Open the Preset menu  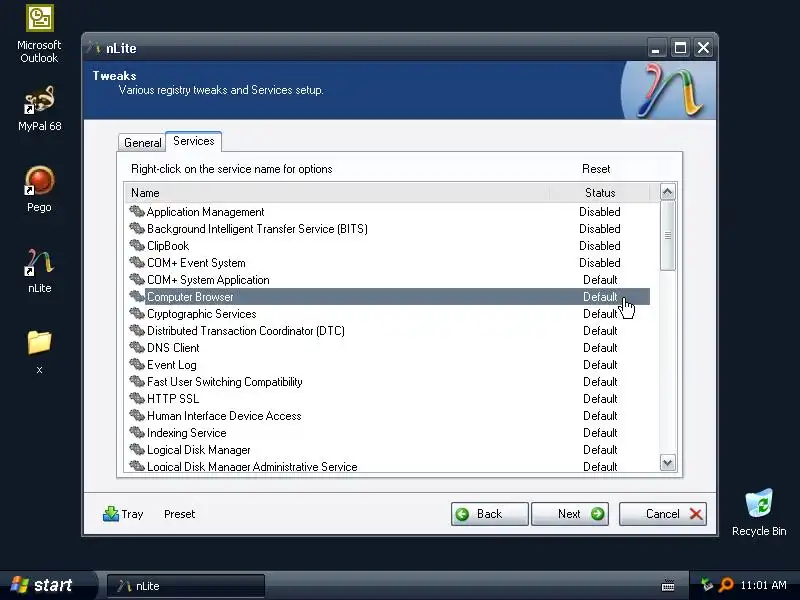click(x=179, y=514)
